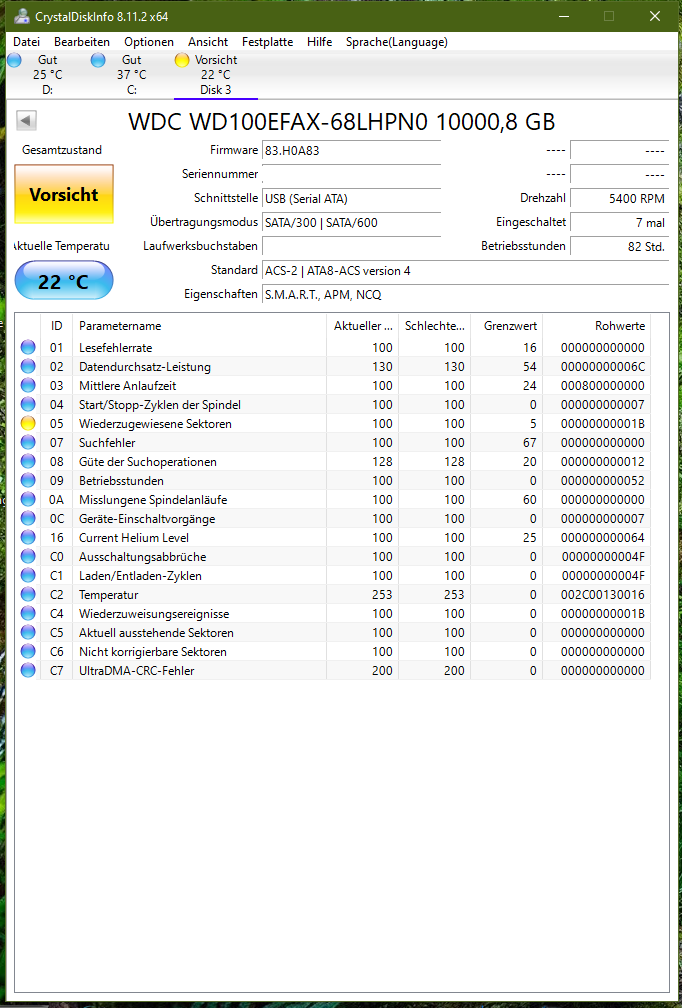Click the status orb for Mittlere Anlaufzeit row
682x1008 pixels.
(x=28, y=386)
